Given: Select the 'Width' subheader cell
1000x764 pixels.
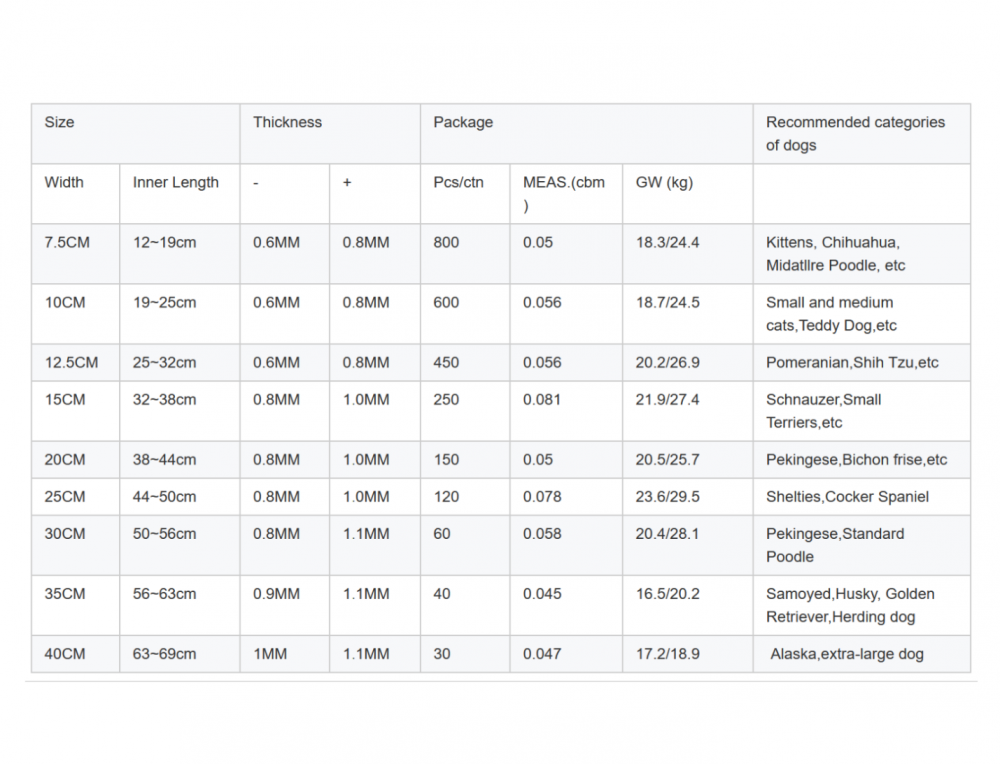Looking at the screenshot, I should [x=75, y=194].
